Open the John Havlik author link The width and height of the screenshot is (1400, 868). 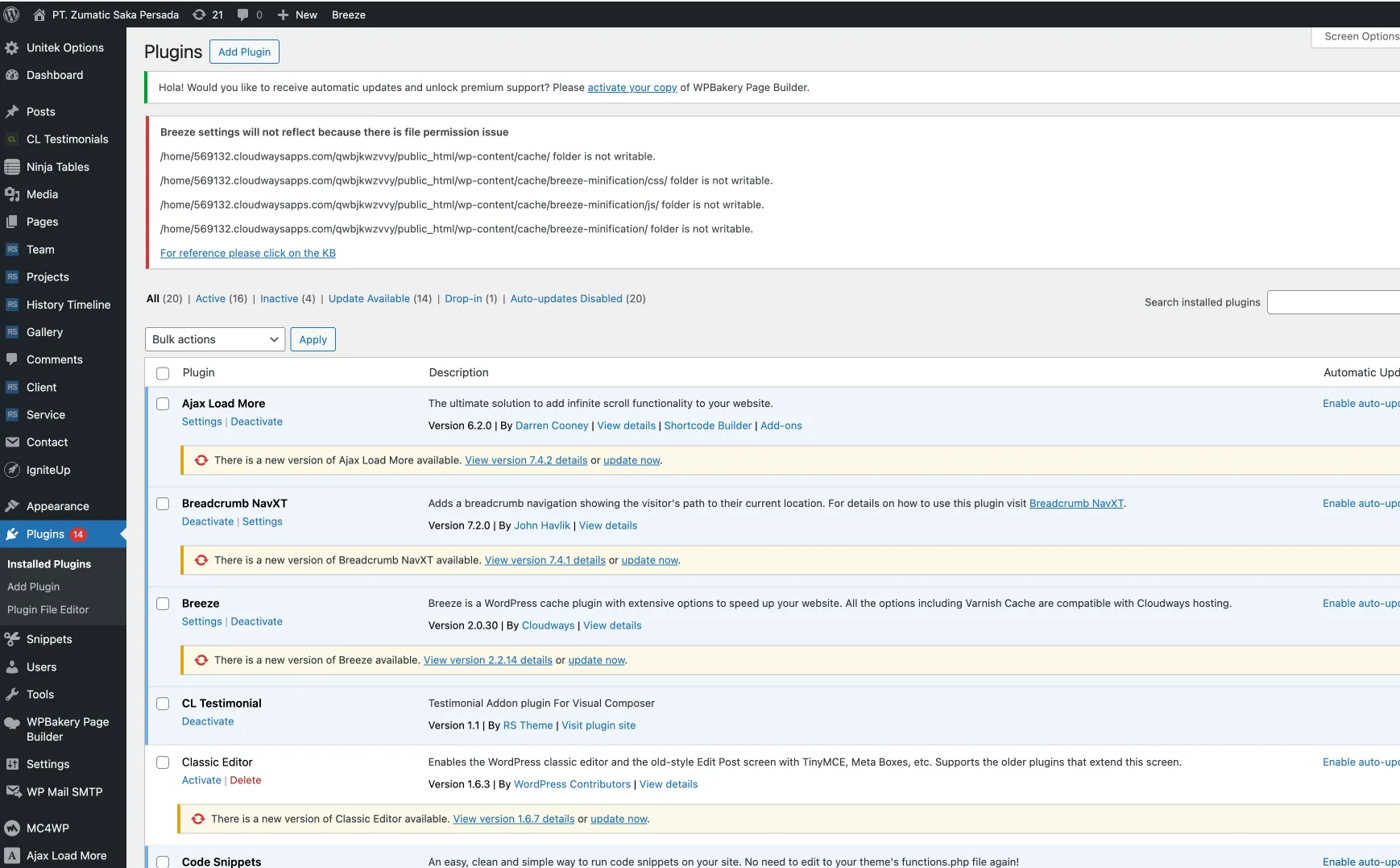542,525
